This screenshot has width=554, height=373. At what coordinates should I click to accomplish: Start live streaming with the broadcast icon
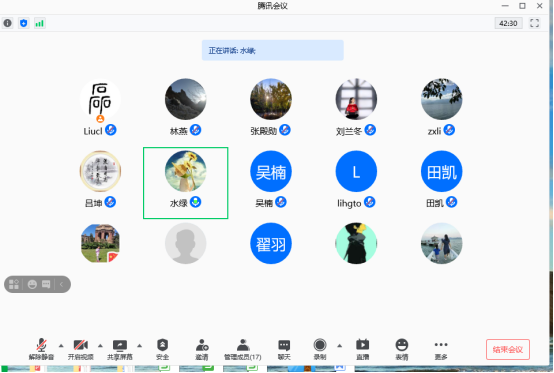coord(363,349)
